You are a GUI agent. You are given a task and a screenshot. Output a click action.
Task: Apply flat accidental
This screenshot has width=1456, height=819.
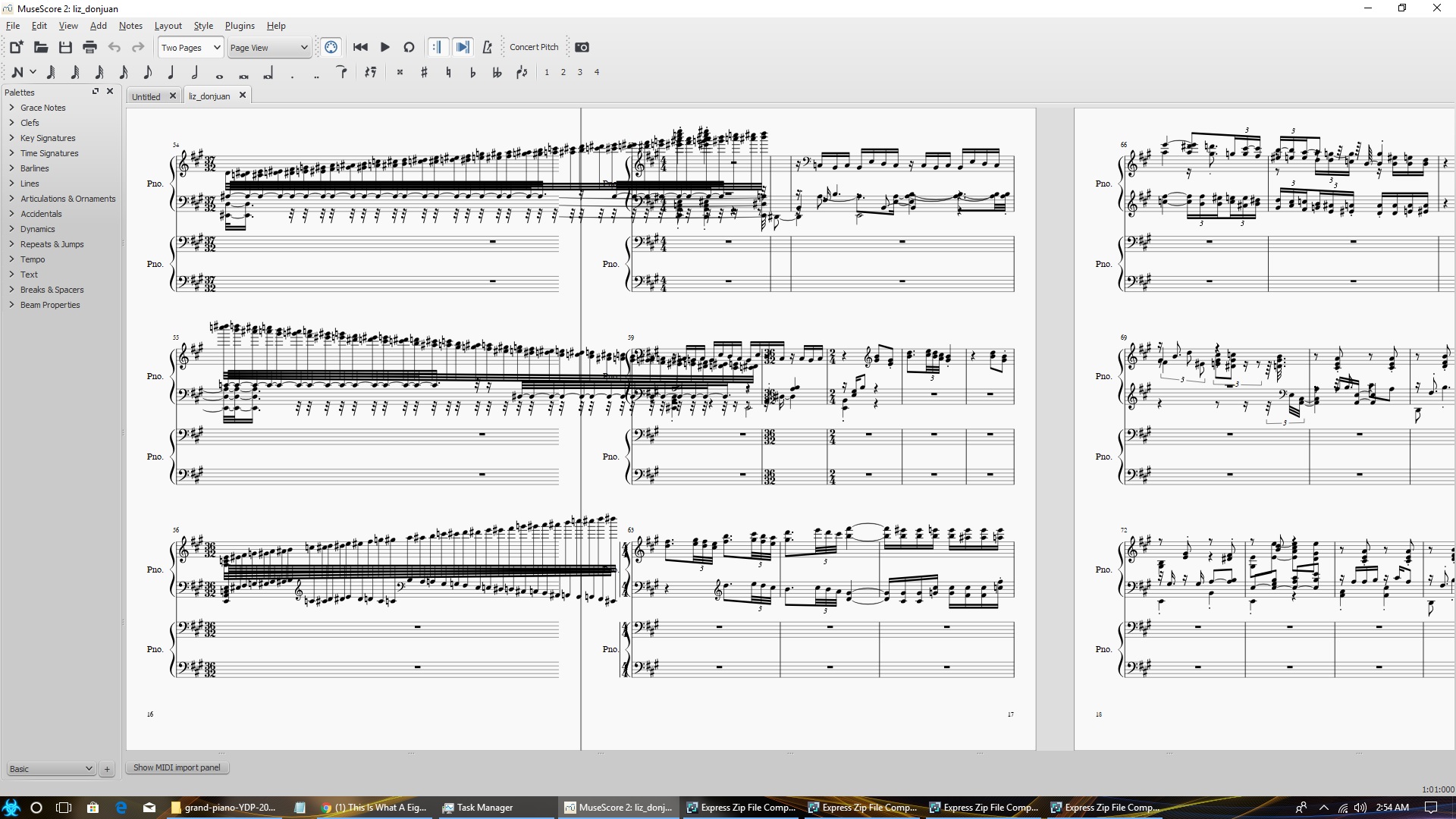pyautogui.click(x=472, y=72)
